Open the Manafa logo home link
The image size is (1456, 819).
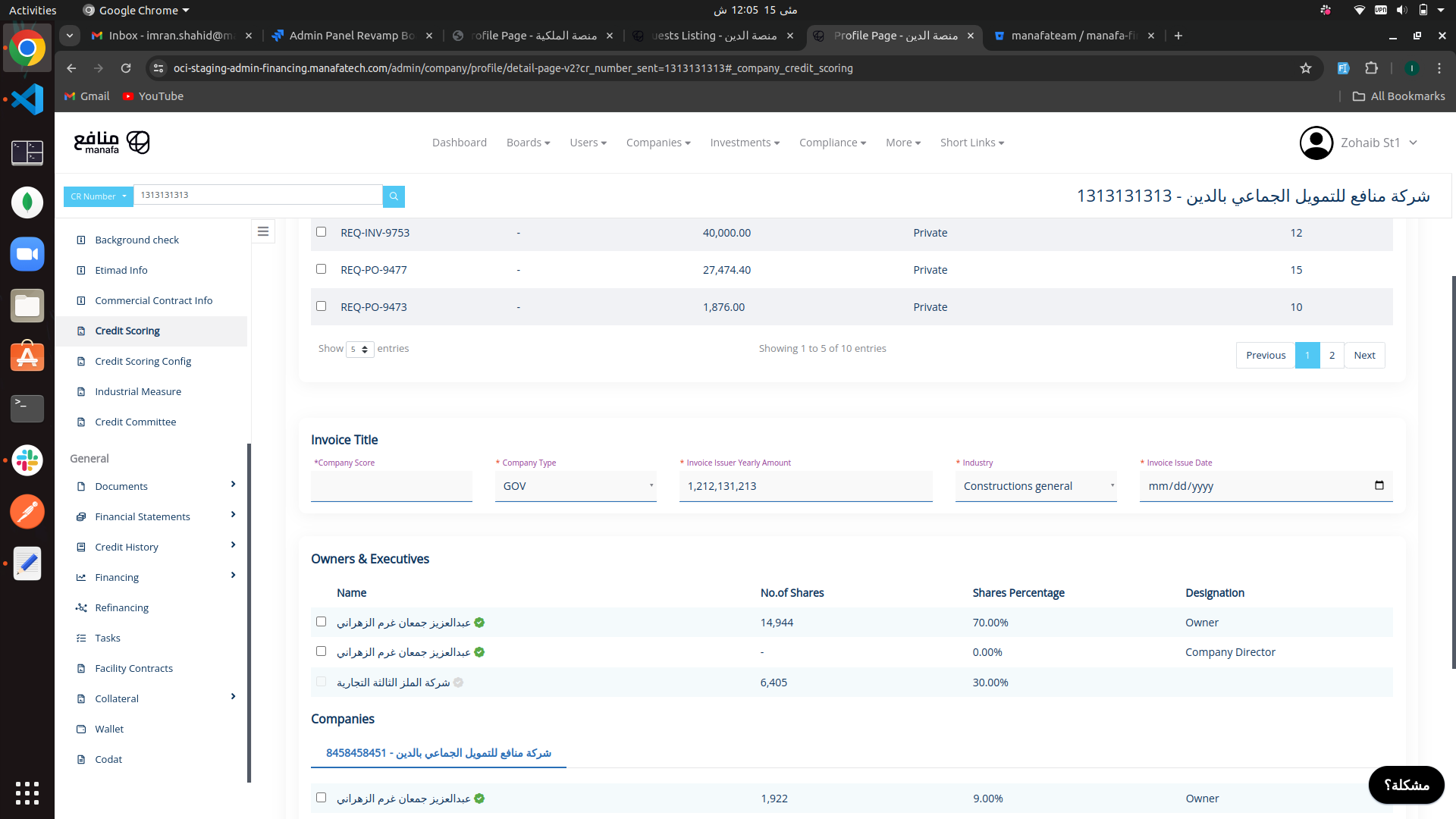tap(111, 142)
